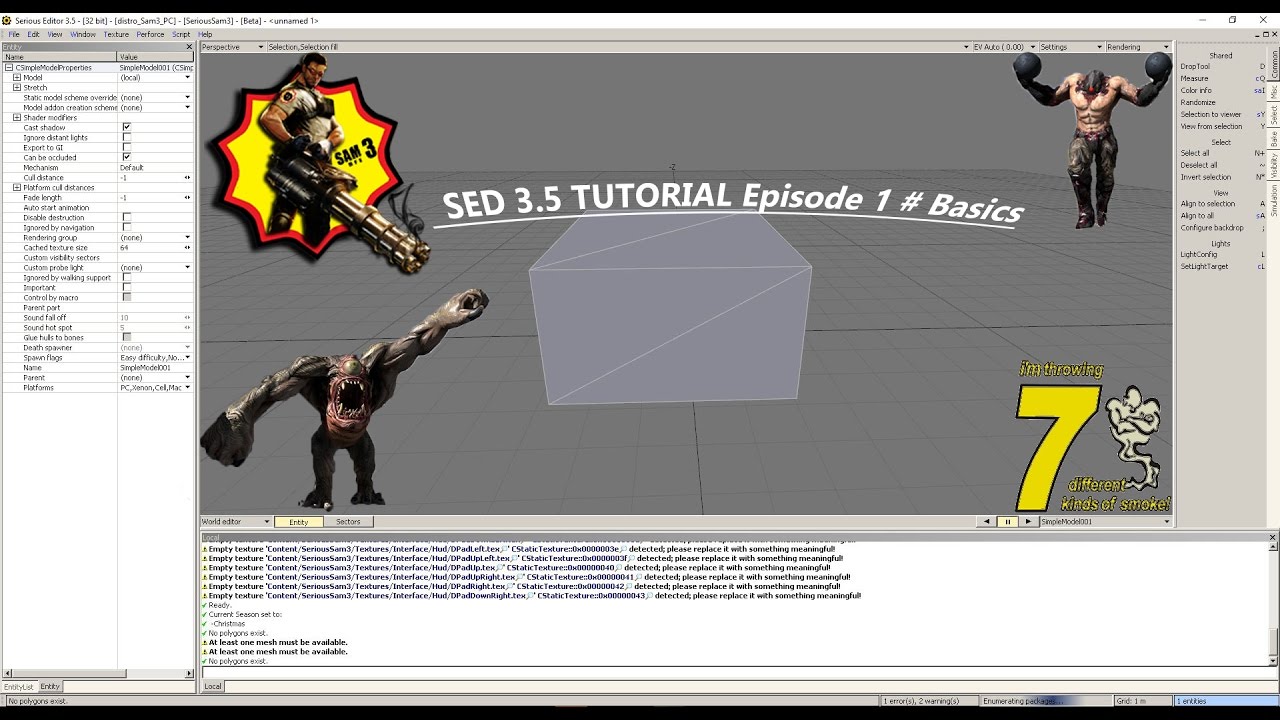Enable the Export to GI checkbox
1280x720 pixels.
click(x=127, y=147)
